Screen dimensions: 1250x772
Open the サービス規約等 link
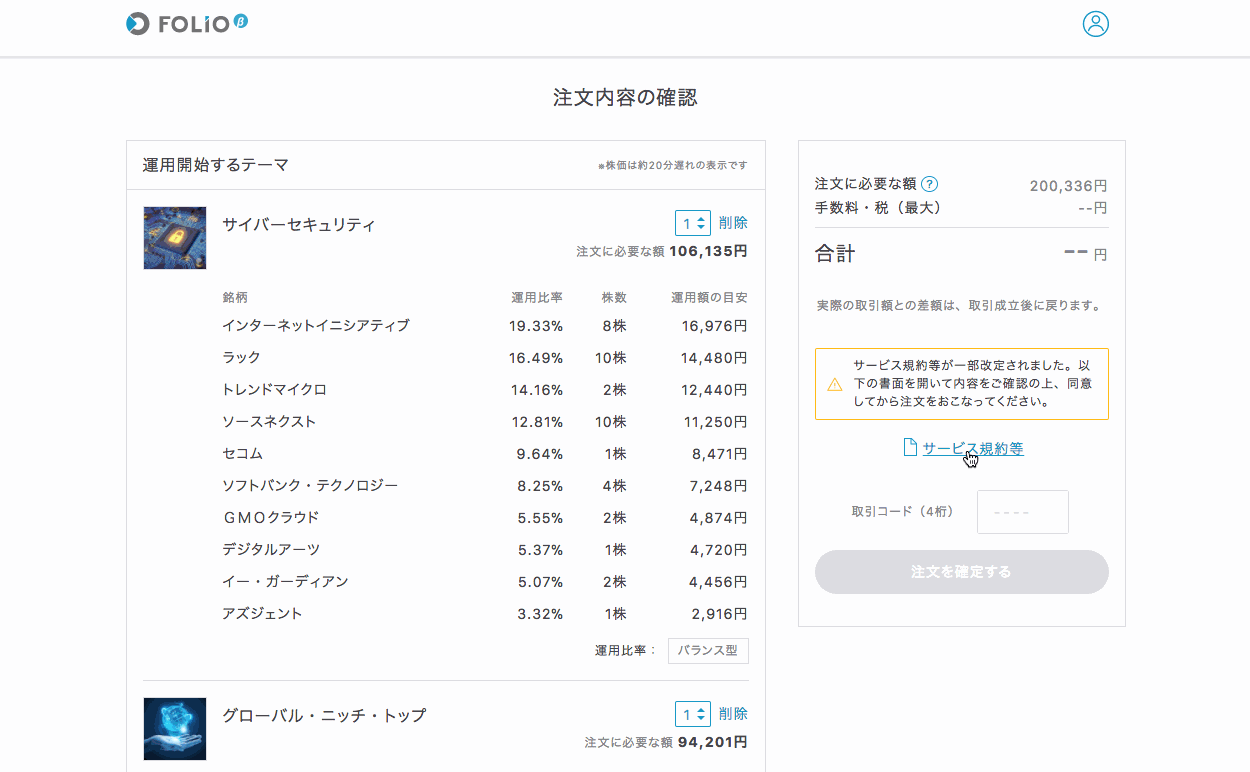point(972,448)
